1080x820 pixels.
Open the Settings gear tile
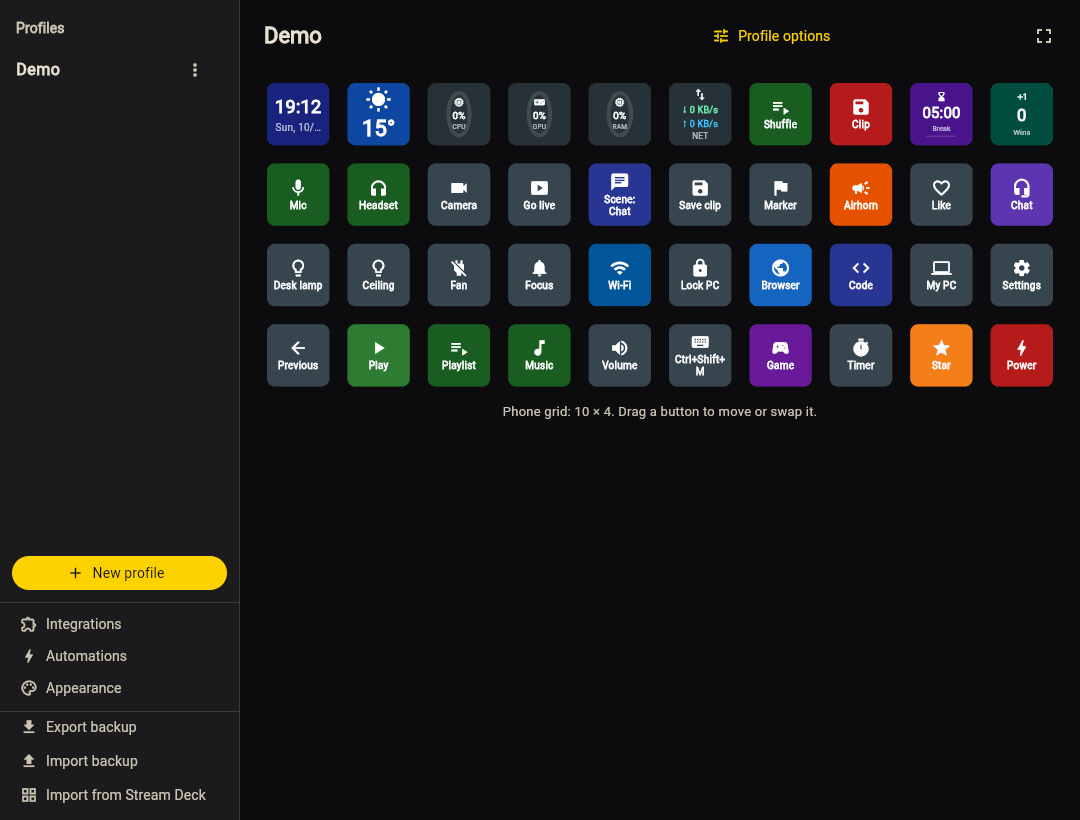1021,275
